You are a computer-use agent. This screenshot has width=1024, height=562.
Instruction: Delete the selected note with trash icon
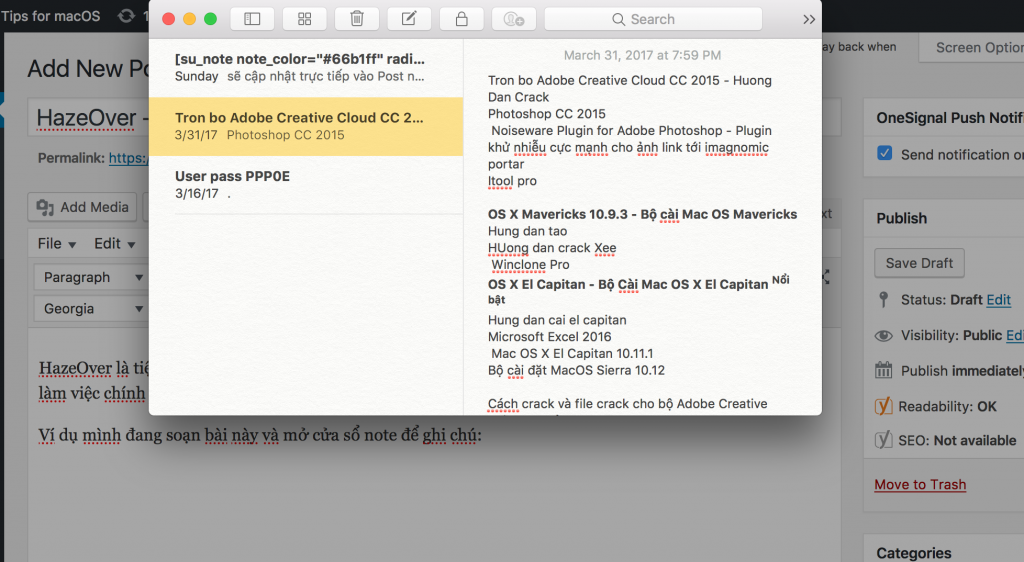[x=357, y=19]
